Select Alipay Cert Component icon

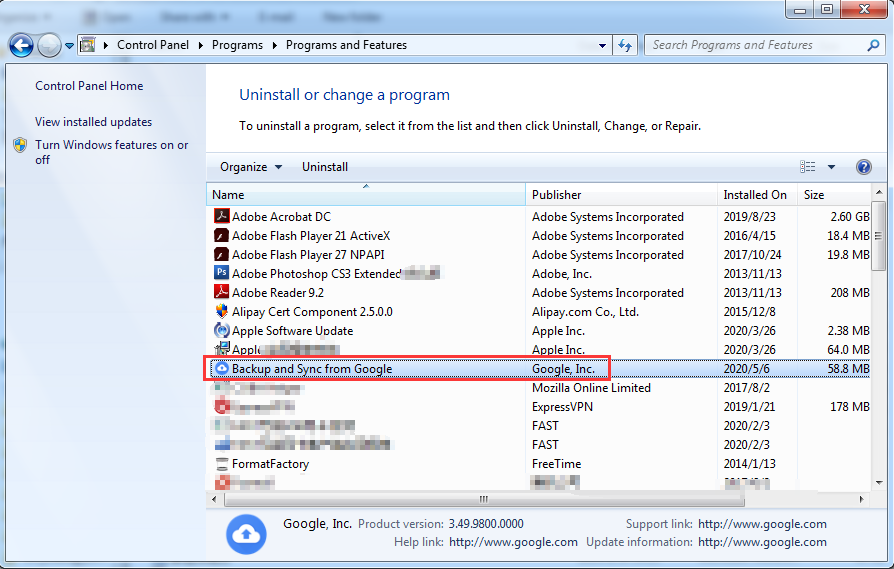(221, 311)
